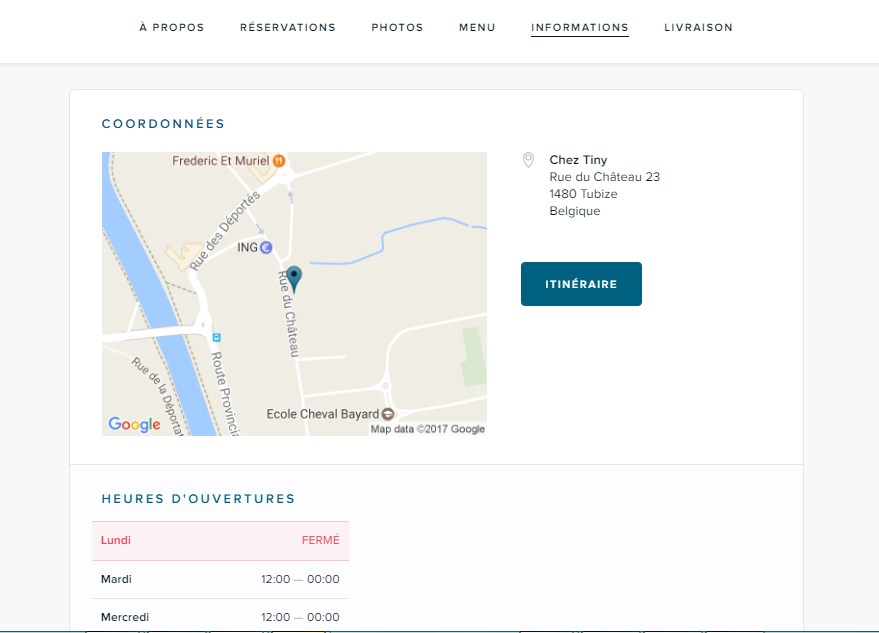Click the Ecole Cheval Bayard map icon
The image size is (879, 633).
tap(389, 414)
